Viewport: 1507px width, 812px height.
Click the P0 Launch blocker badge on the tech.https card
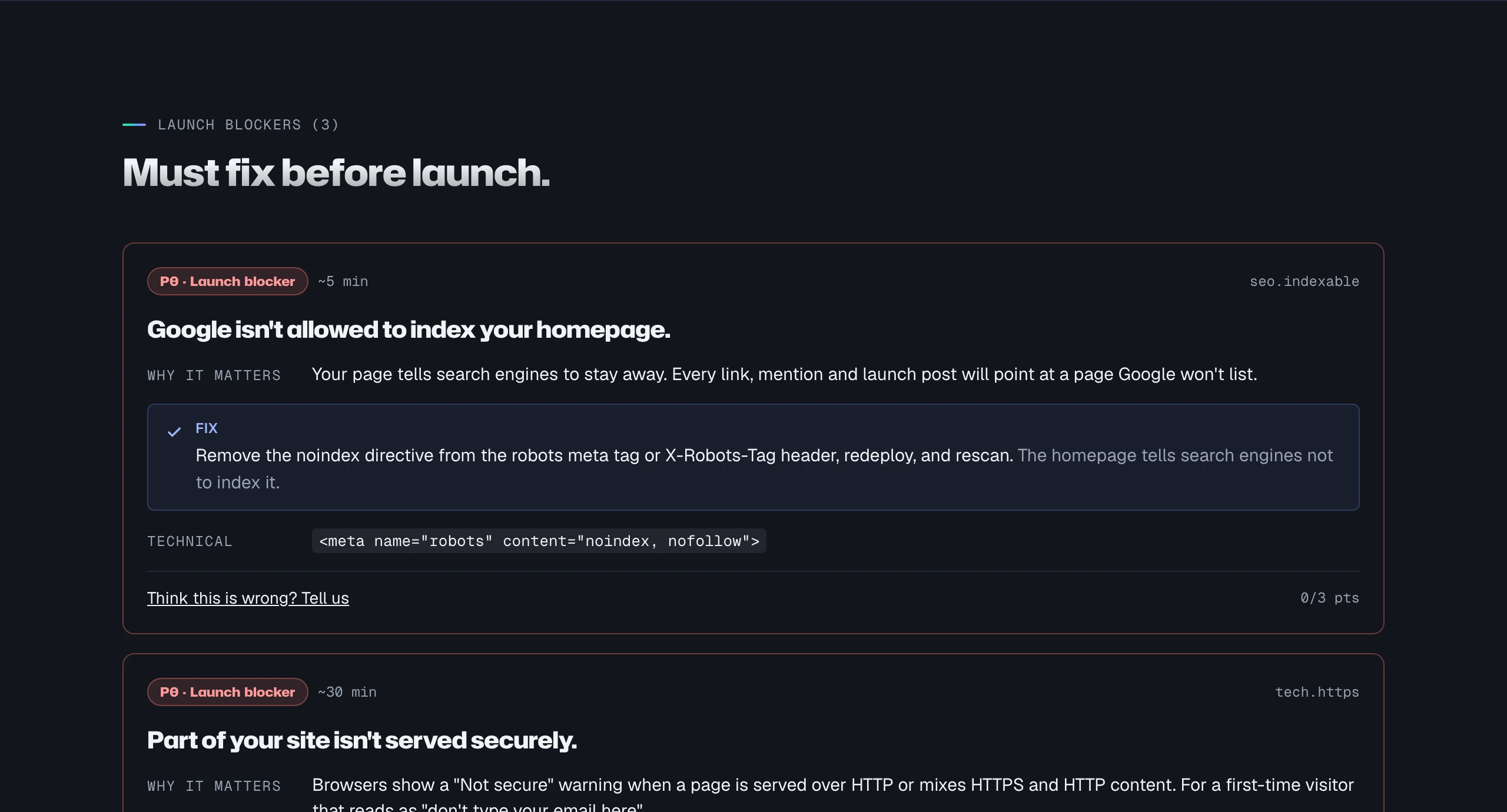coord(227,692)
